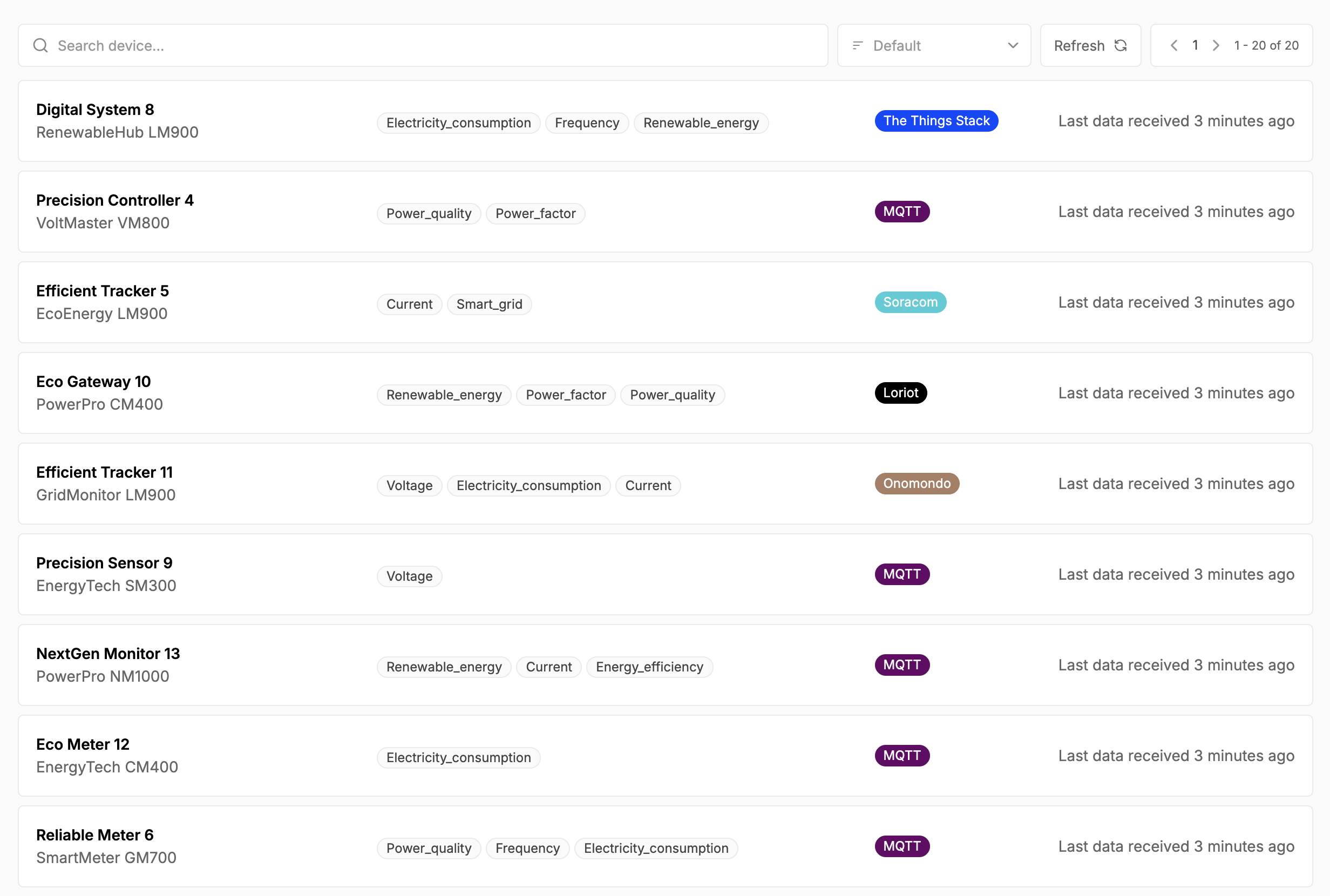Select Frequency tag on Reliable Meter 6
This screenshot has width=1330, height=896.
point(527,848)
